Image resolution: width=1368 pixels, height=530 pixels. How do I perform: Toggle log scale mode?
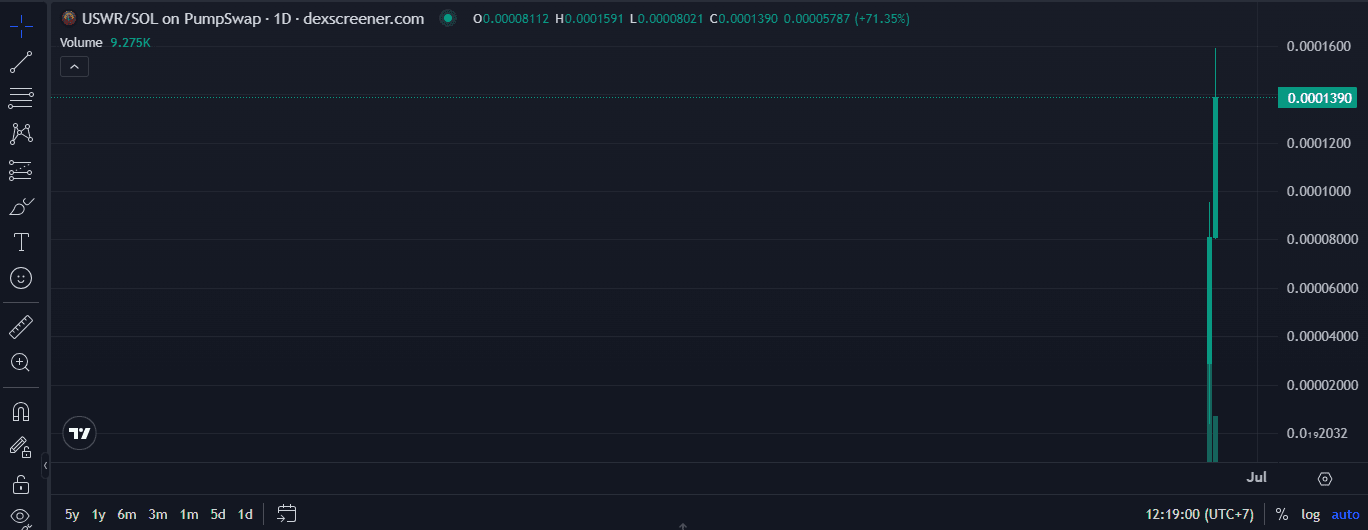click(x=1310, y=514)
